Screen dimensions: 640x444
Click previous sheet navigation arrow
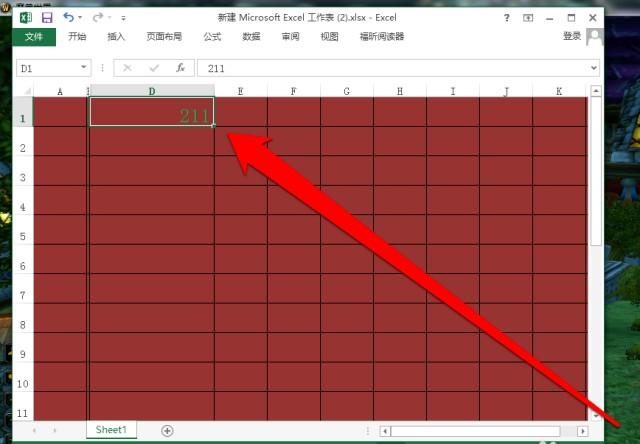click(x=34, y=431)
